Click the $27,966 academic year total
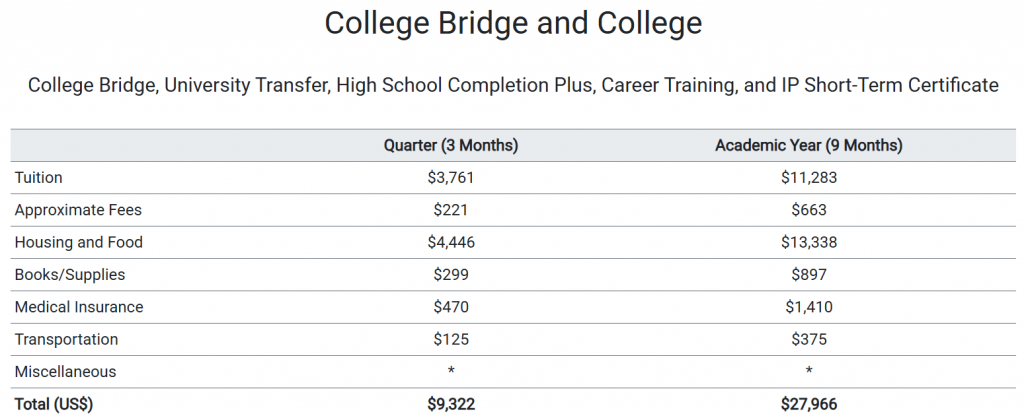The height and width of the screenshot is (418, 1024). [x=808, y=404]
